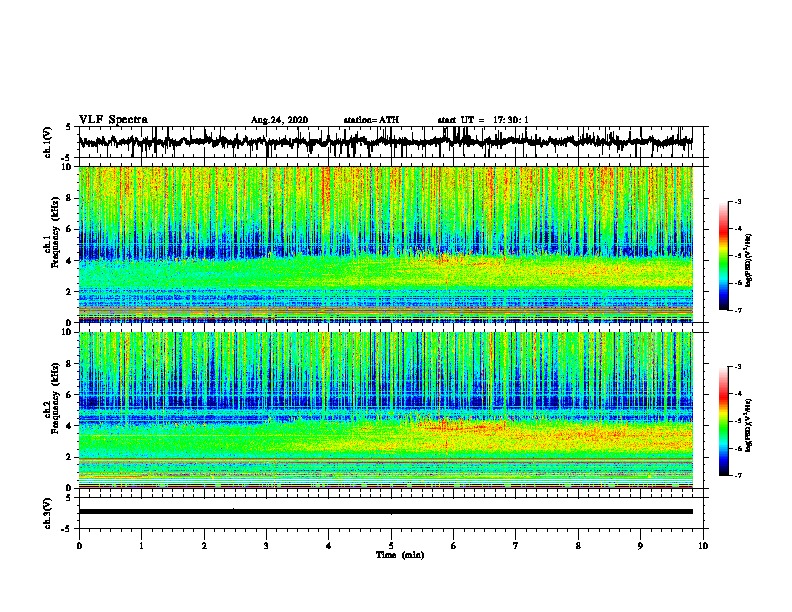Click the "-3" label on ch.1 colorbar
Viewport: 792px width, 612px height.
tap(737, 202)
